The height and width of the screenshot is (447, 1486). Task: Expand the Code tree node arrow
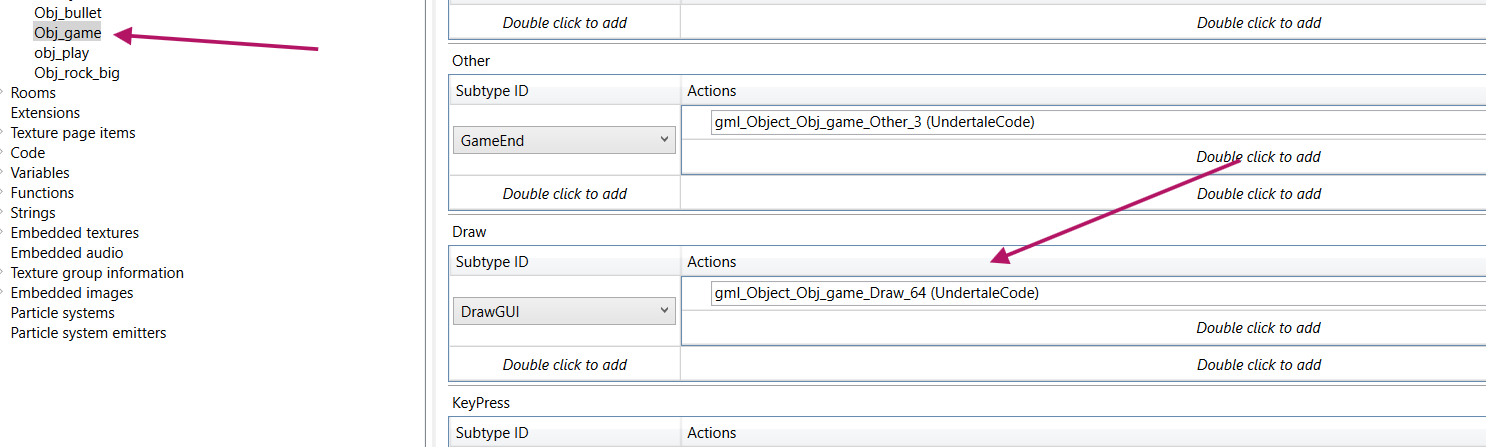(3, 153)
